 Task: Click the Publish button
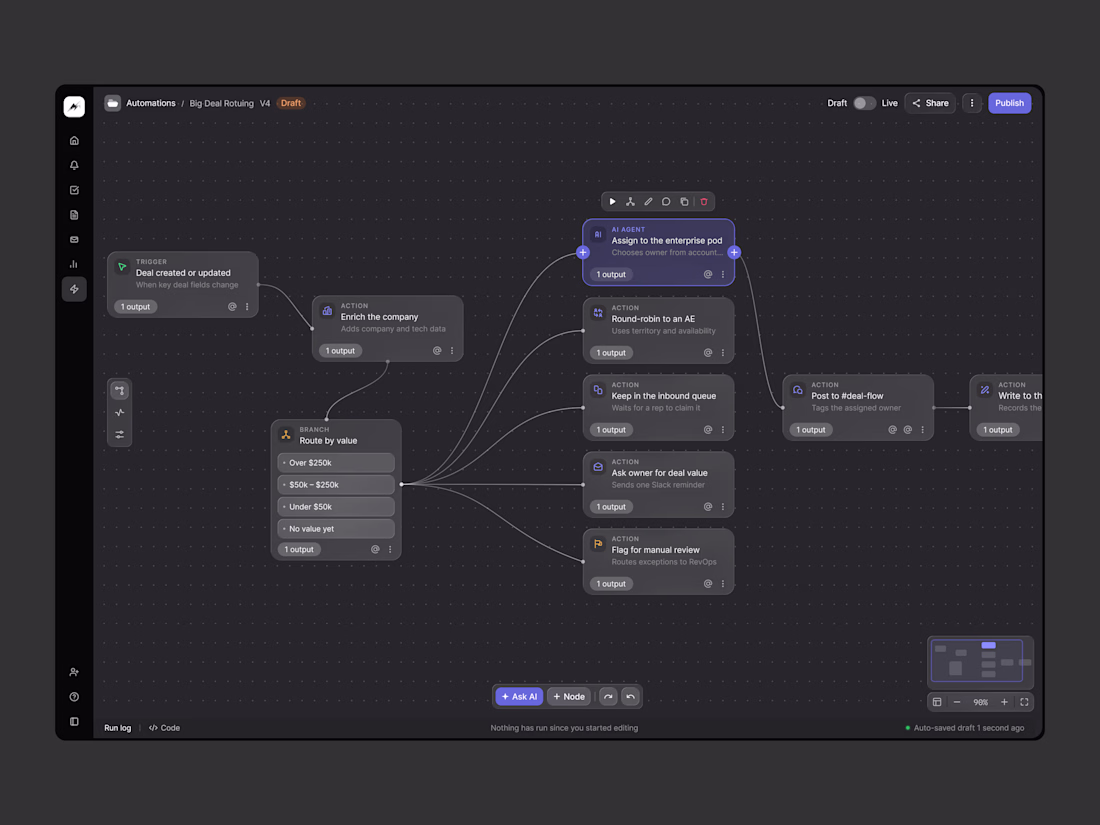[1009, 103]
